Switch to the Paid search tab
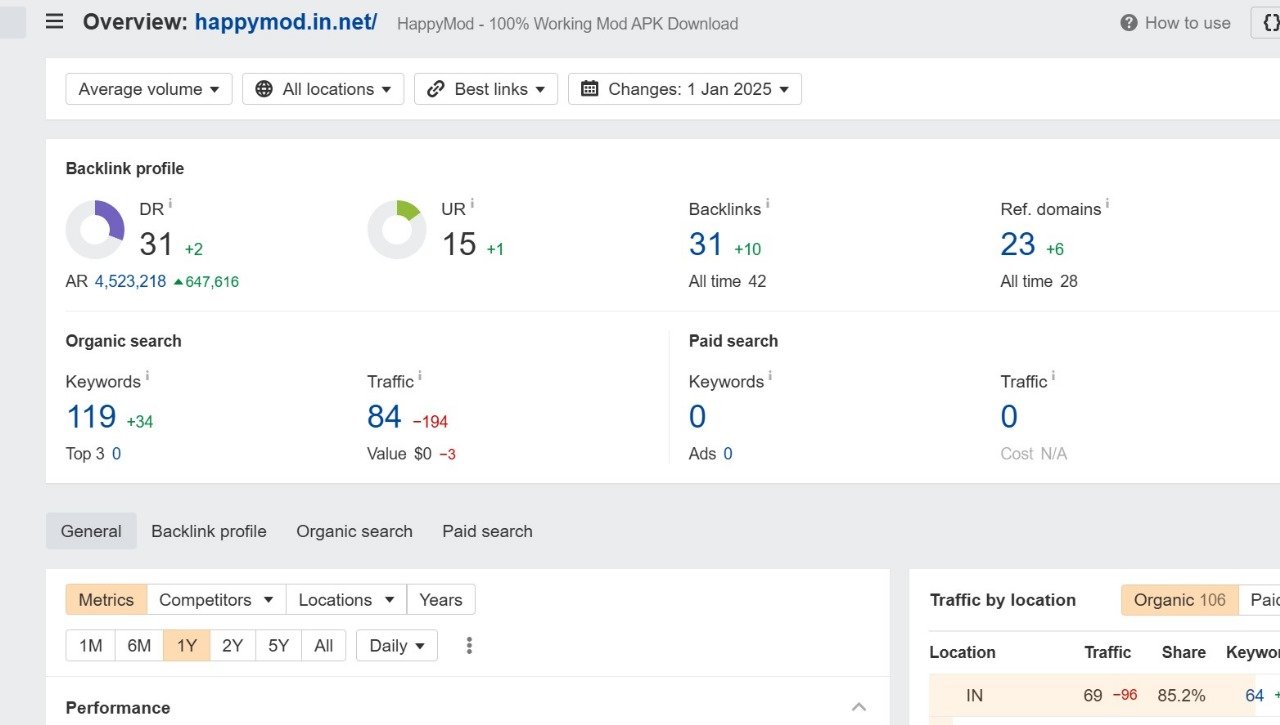1280x725 pixels. (487, 531)
